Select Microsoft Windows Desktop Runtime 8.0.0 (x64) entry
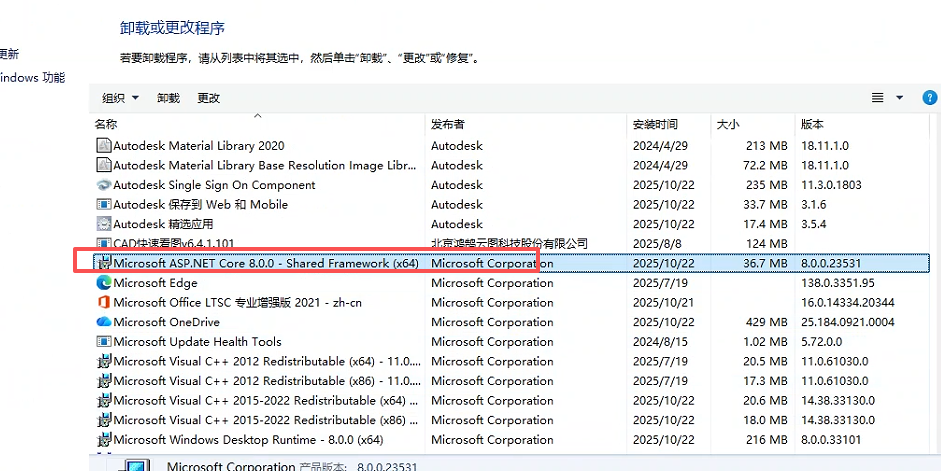This screenshot has height=471, width=941. [248, 440]
